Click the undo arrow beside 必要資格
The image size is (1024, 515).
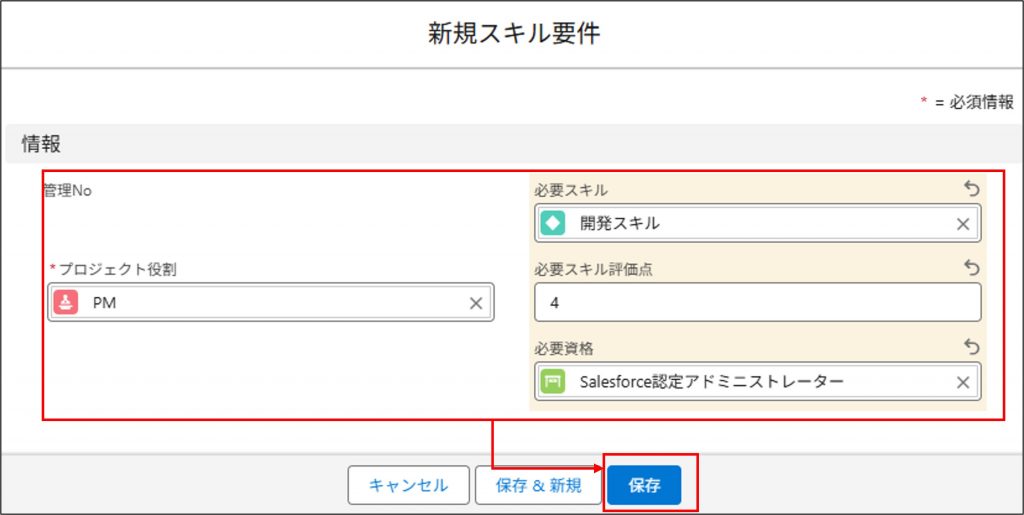969,347
